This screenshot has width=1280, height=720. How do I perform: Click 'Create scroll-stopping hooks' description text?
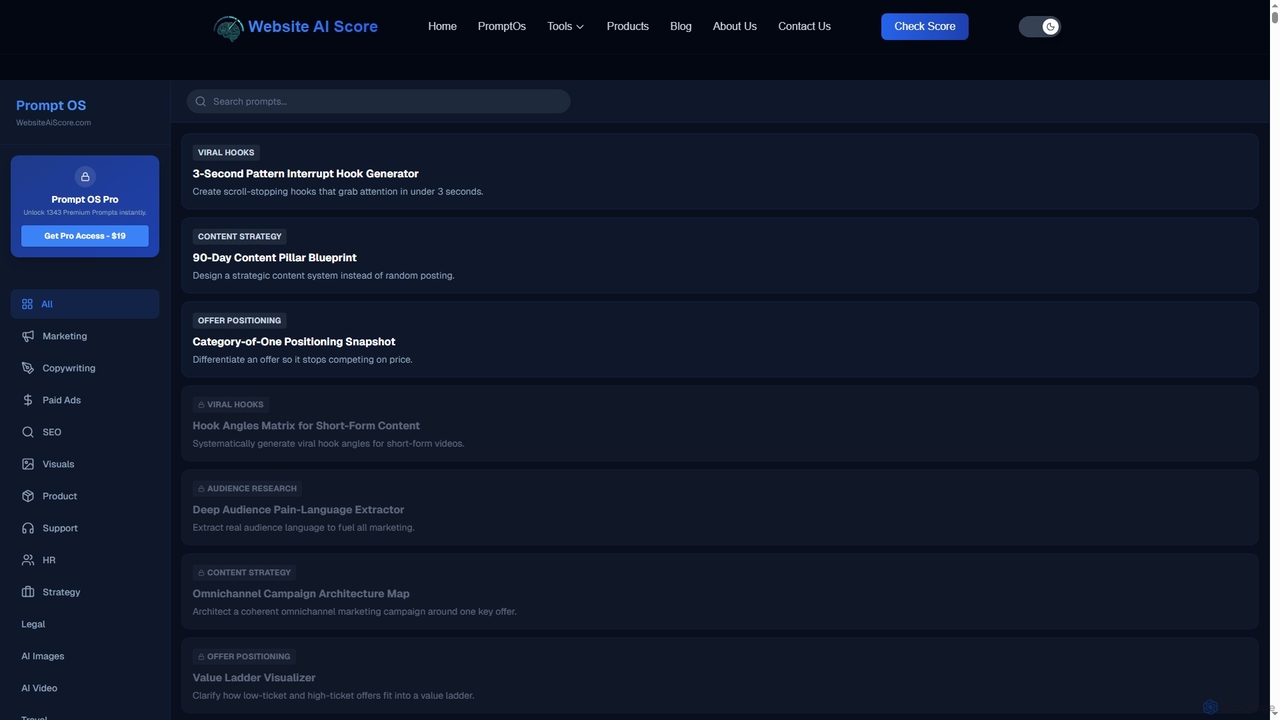pyautogui.click(x=338, y=191)
